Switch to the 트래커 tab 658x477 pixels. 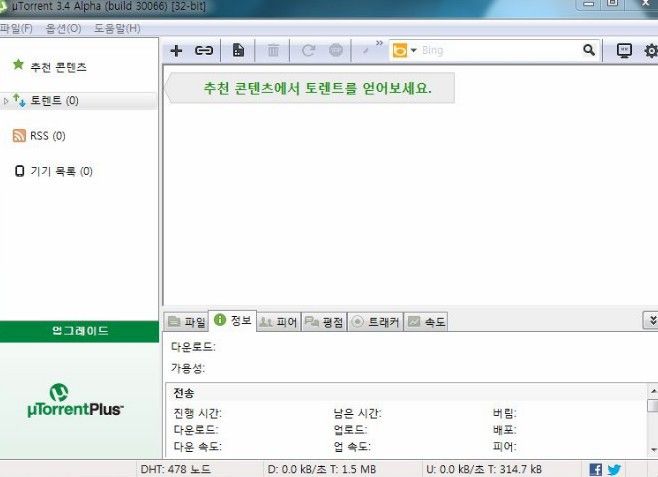pyautogui.click(x=376, y=322)
